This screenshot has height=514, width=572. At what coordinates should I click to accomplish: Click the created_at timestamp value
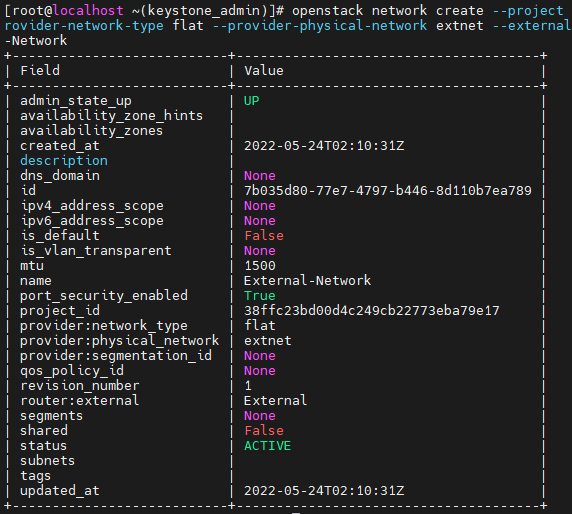coord(324,146)
